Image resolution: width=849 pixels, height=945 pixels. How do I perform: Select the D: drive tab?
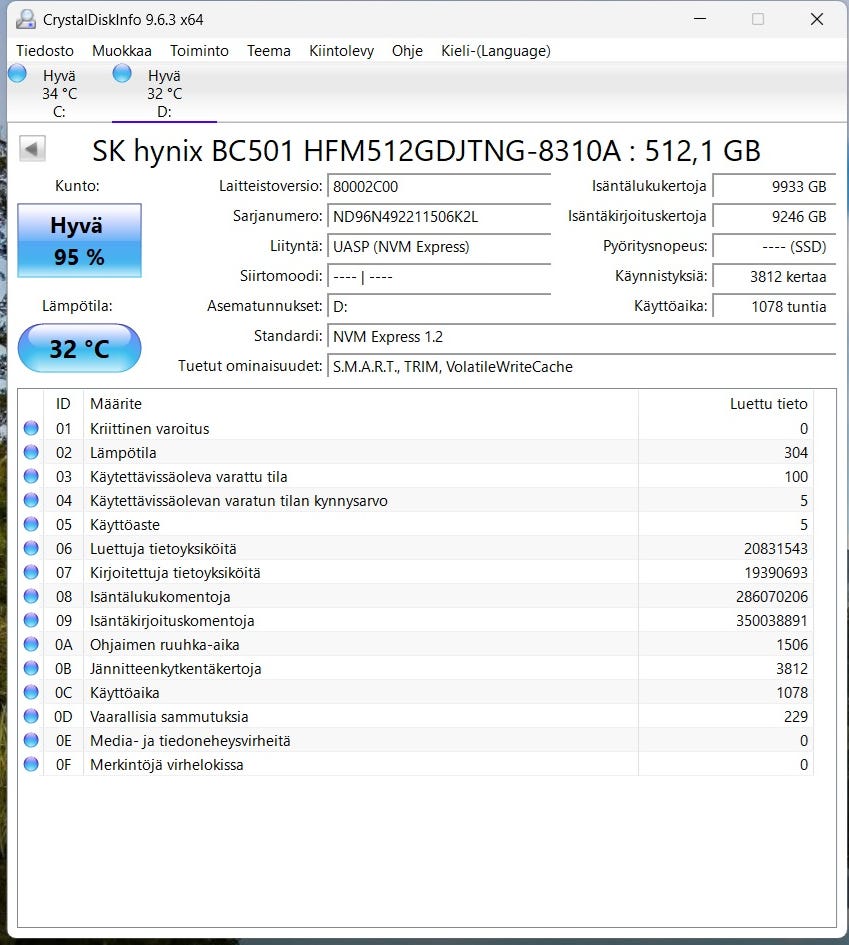pos(164,93)
